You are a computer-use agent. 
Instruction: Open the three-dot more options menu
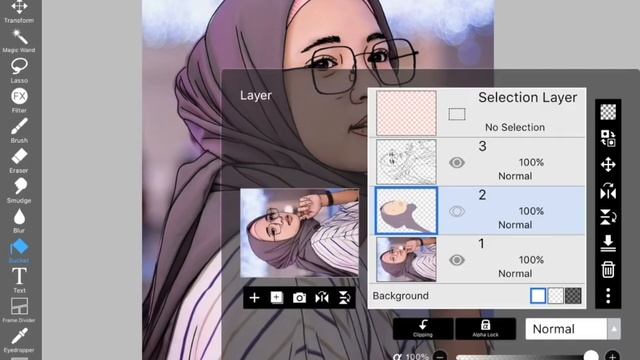pyautogui.click(x=608, y=296)
